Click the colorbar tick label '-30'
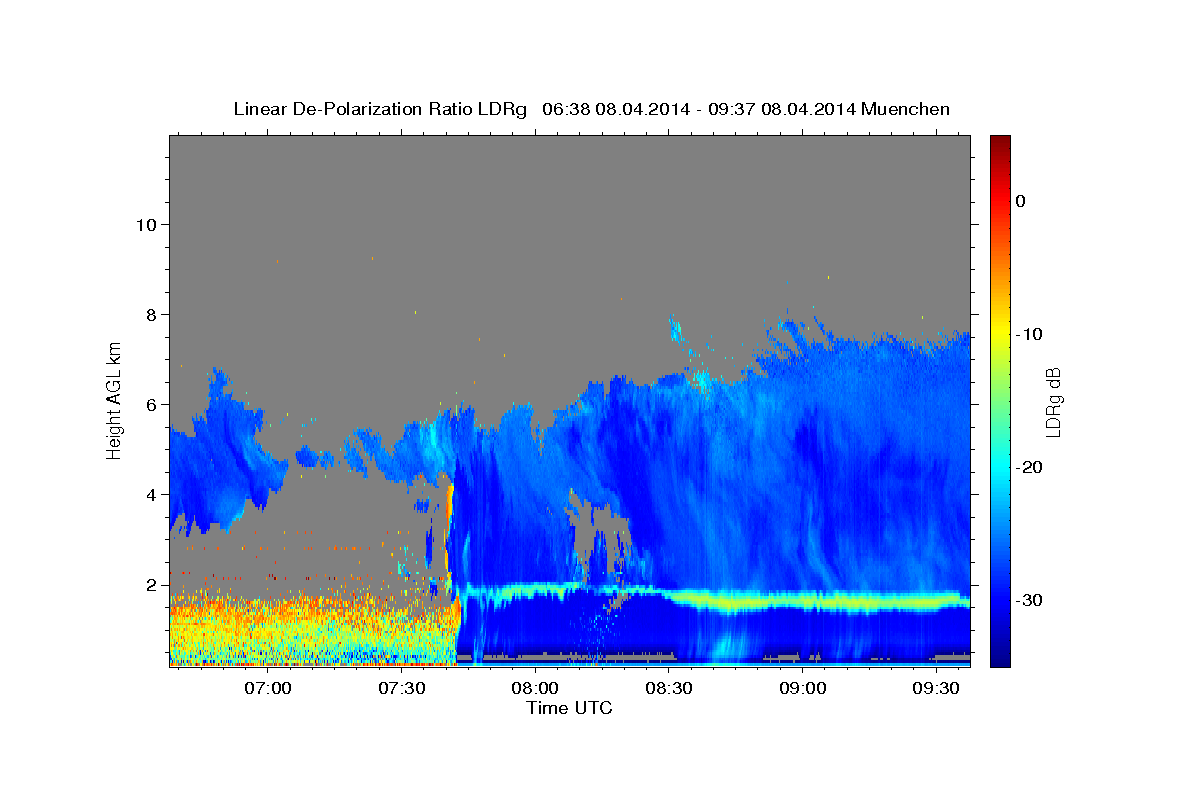Screen dimensions: 1200x800 1029,600
